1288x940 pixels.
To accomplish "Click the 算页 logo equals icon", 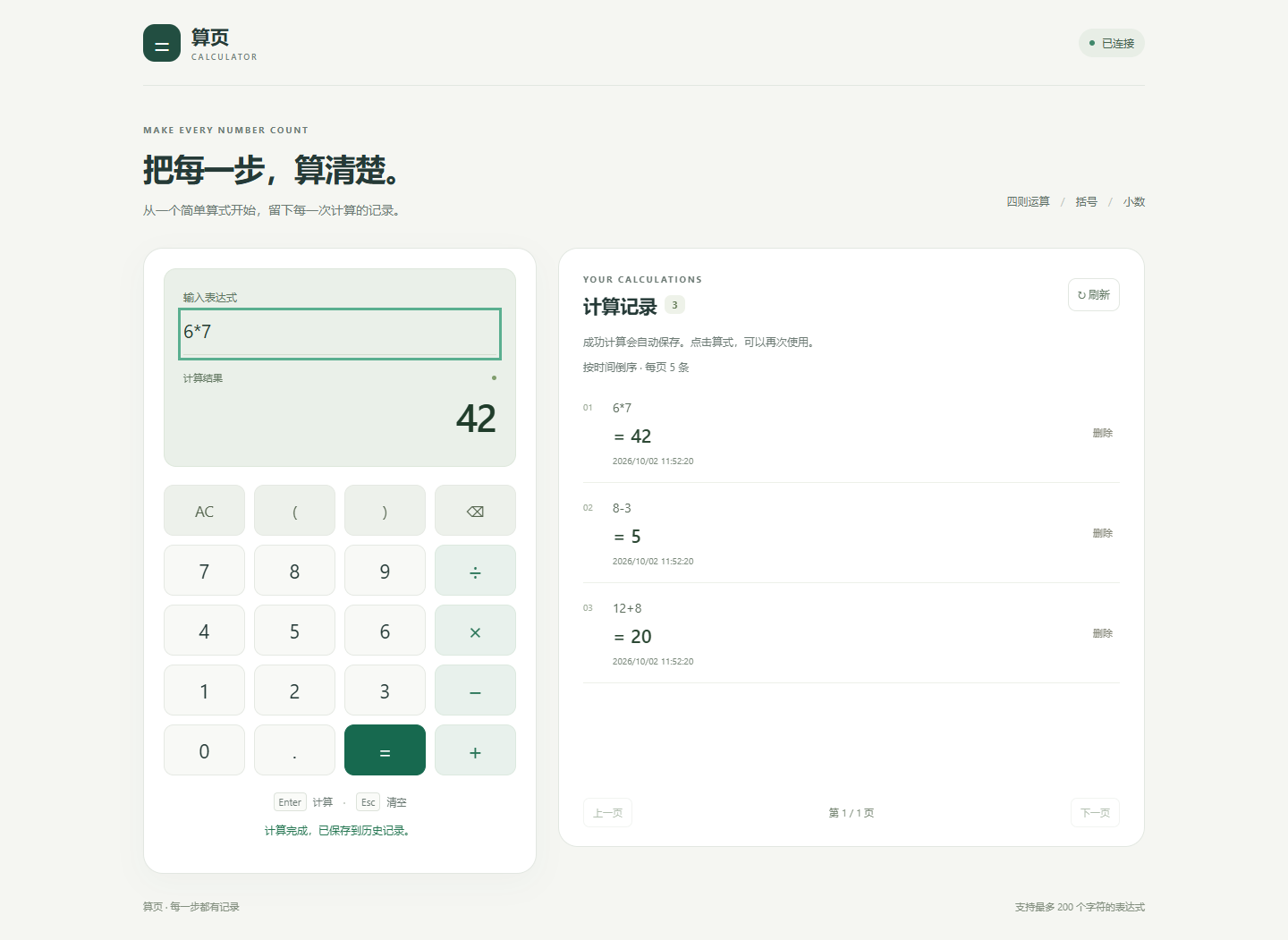I will [x=162, y=43].
